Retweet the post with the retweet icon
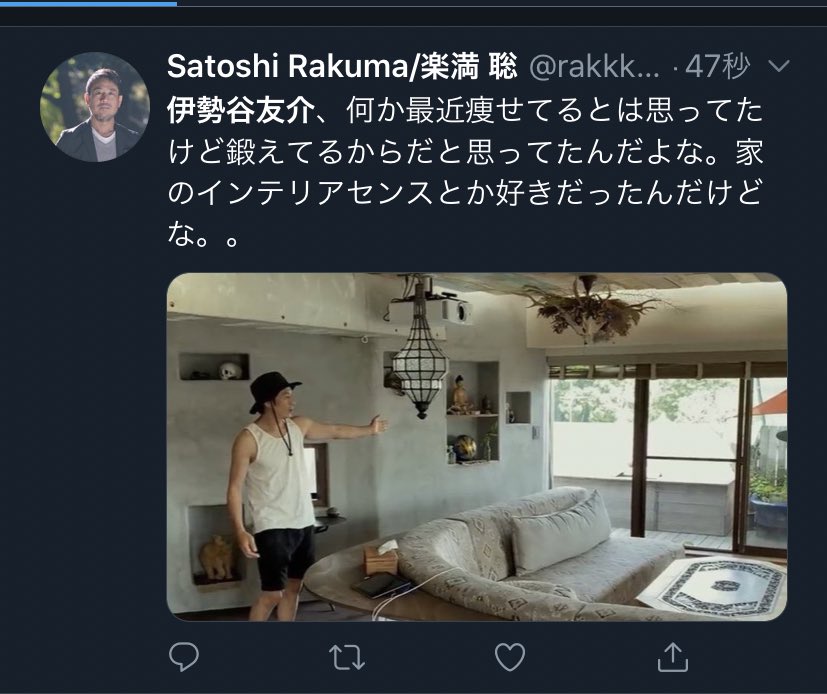 [347, 657]
